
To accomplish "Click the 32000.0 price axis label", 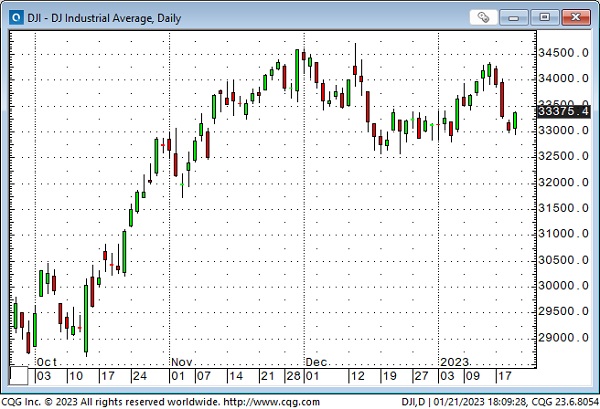I will pyautogui.click(x=563, y=183).
